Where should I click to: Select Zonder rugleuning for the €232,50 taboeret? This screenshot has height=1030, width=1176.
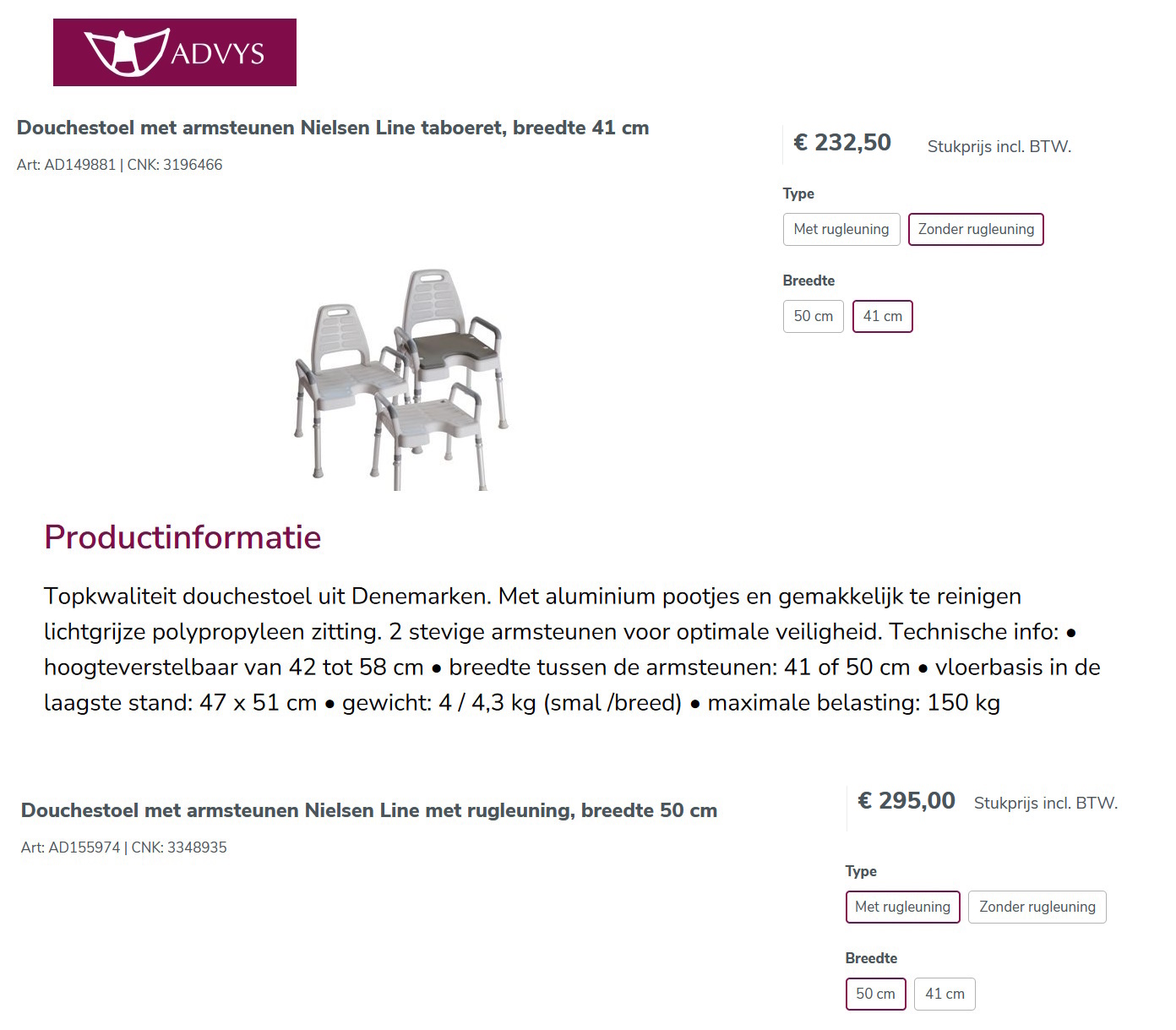pos(976,230)
